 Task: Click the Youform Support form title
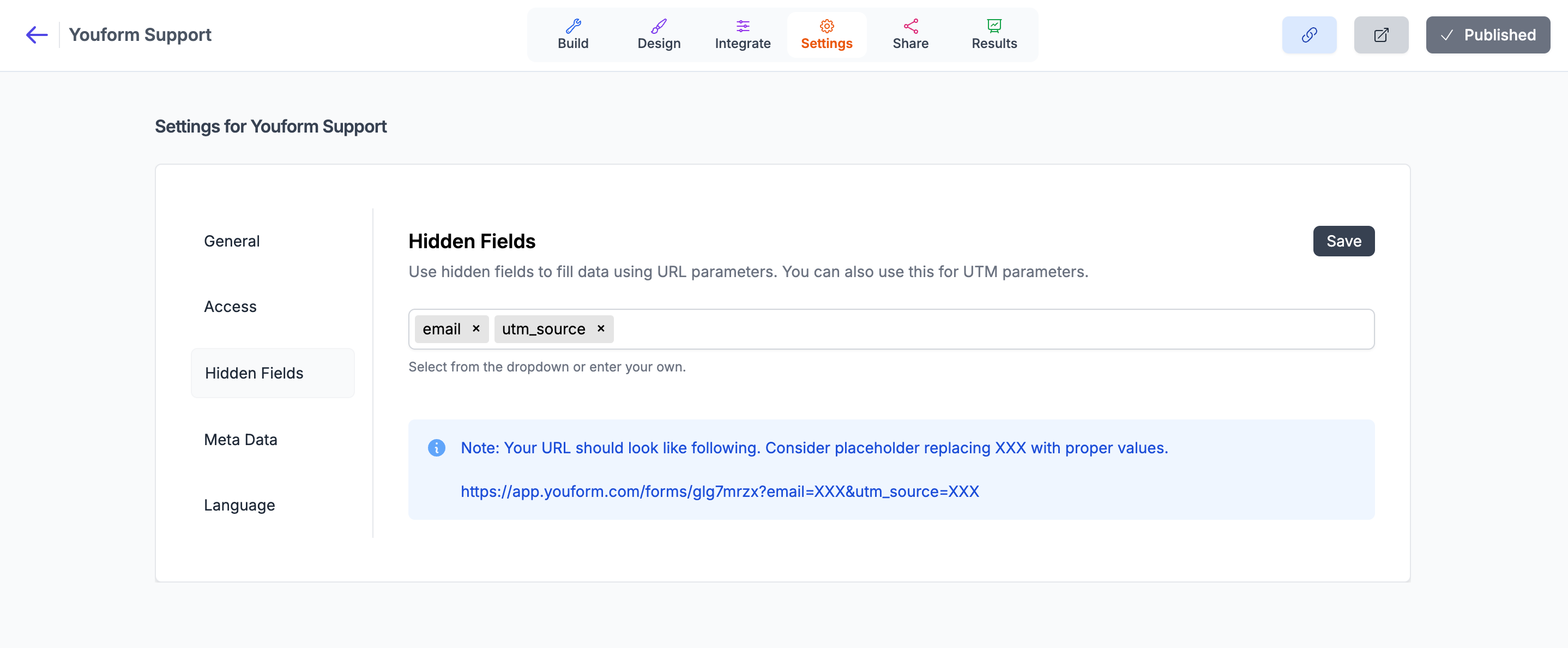point(140,35)
